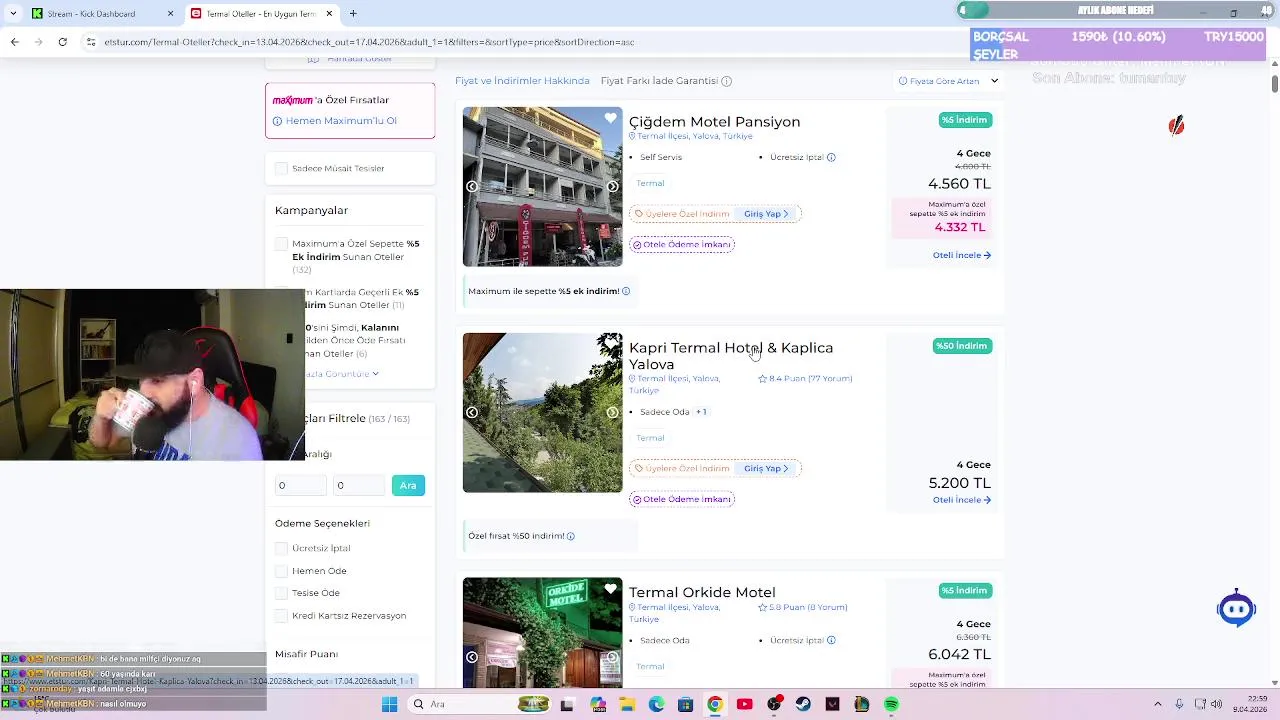Enable Hemen Öde filter

click(x=281, y=571)
